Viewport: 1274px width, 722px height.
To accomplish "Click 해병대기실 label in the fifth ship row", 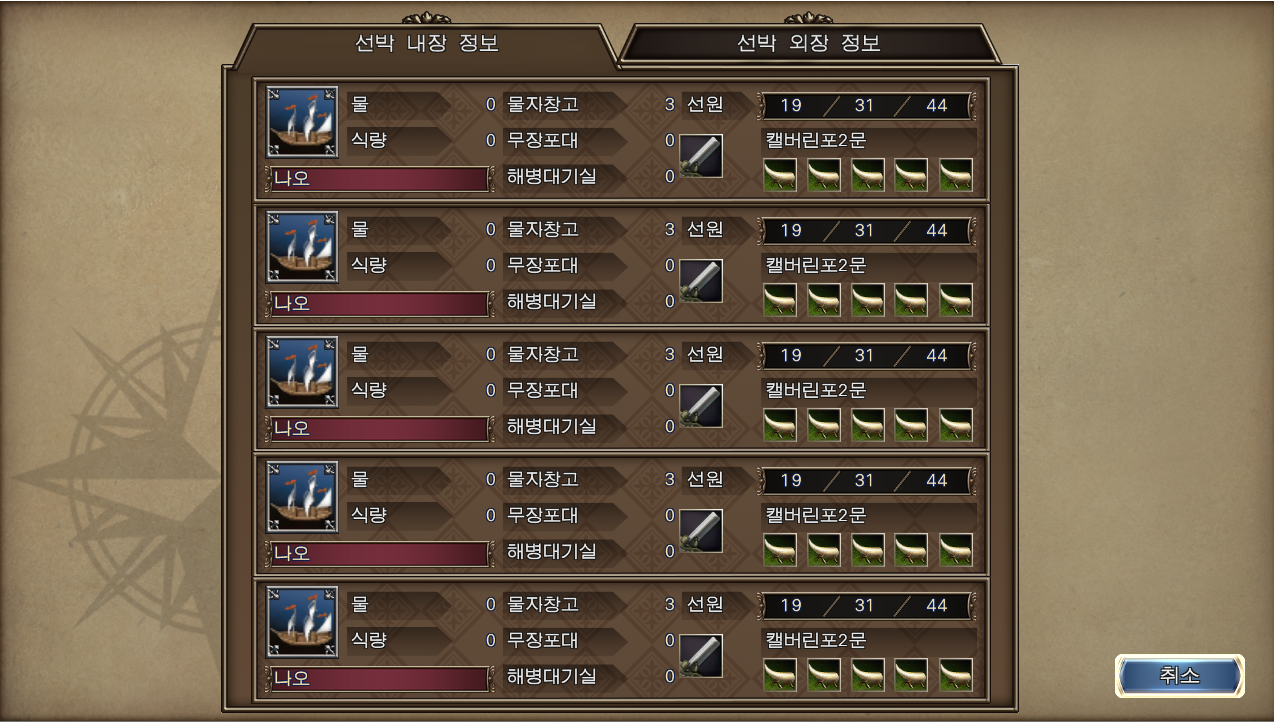I will [x=552, y=676].
